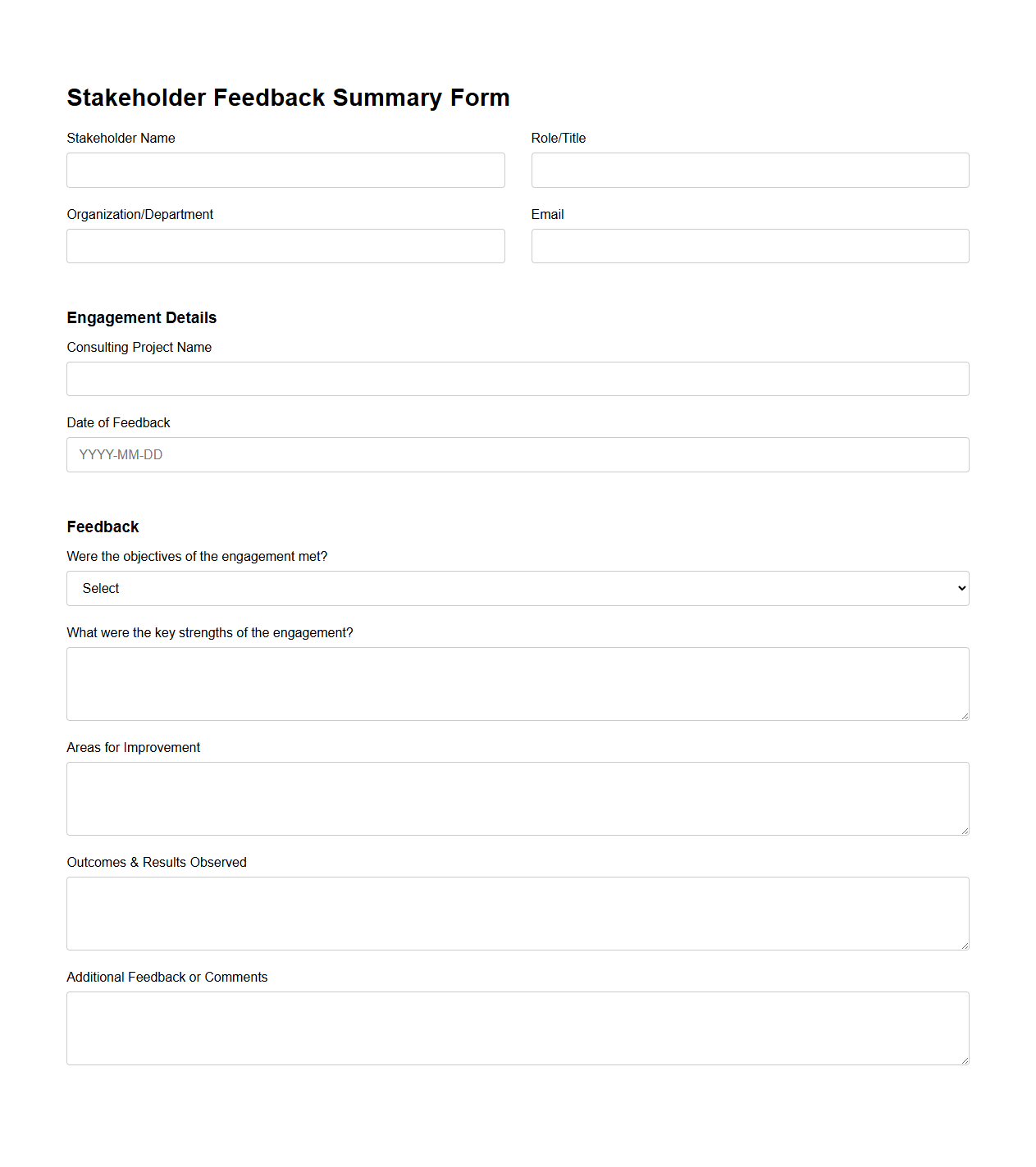Click the Engagement Details heading
This screenshot has width=1036, height=1167.
[x=141, y=318]
